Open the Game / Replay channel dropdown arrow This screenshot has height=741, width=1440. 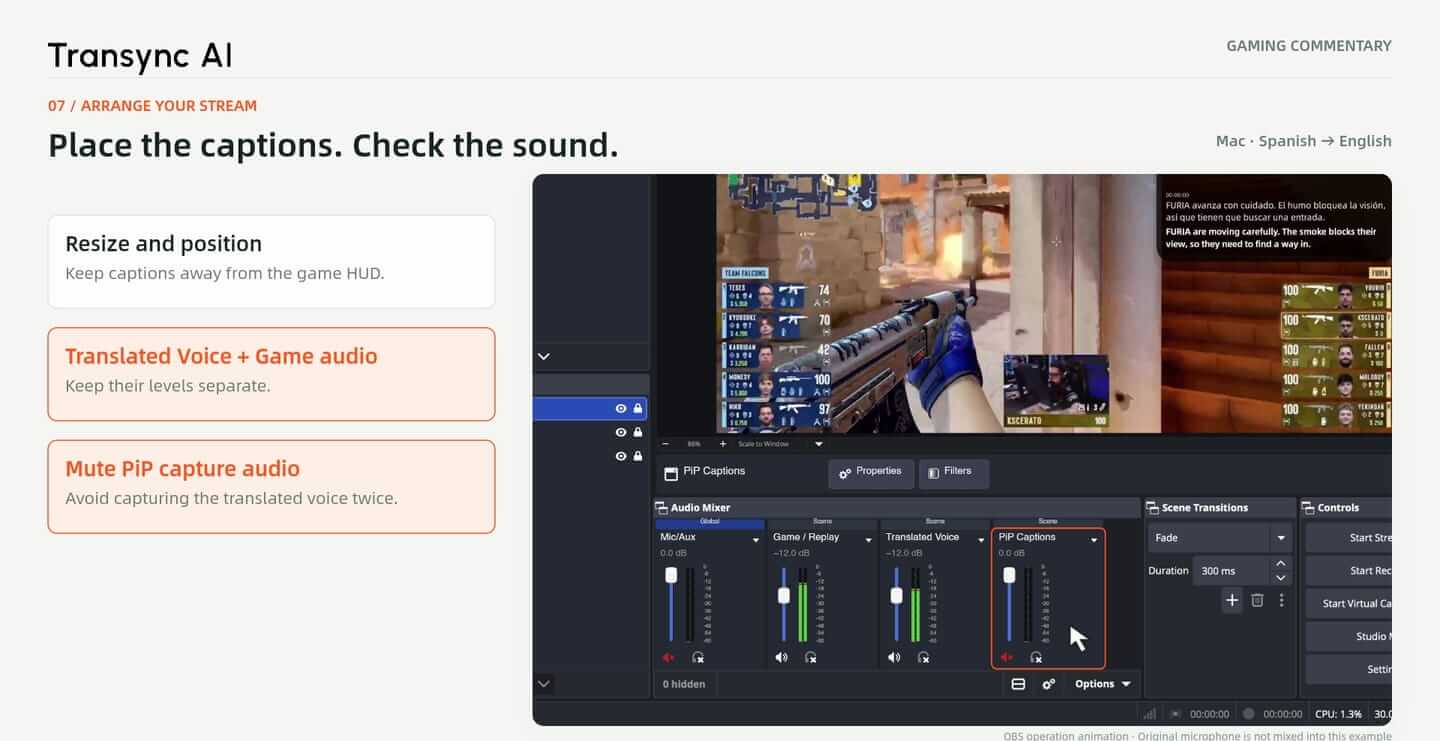[868, 539]
